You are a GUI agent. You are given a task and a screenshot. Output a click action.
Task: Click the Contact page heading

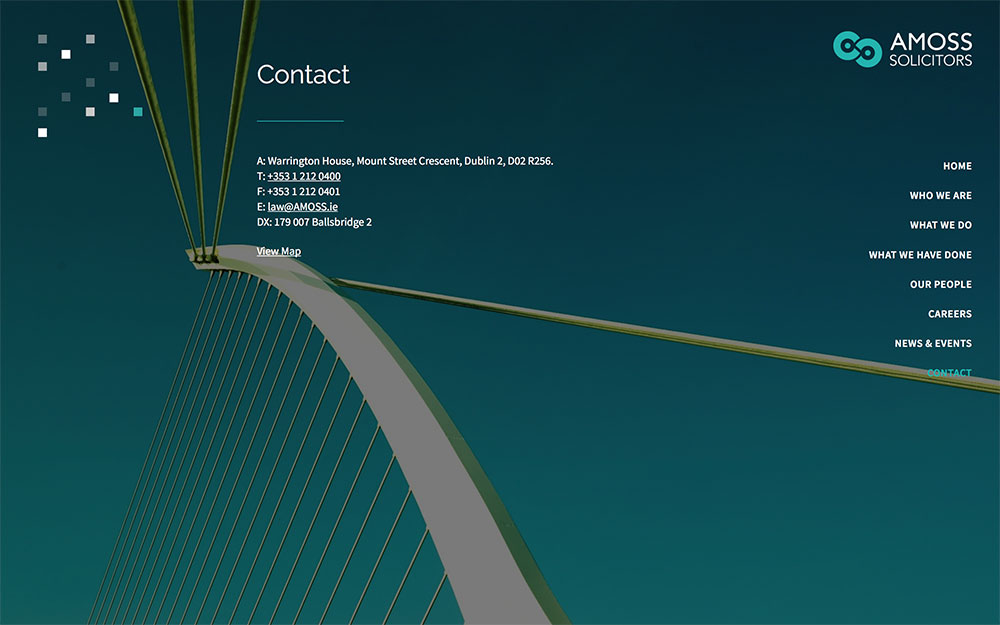pyautogui.click(x=303, y=75)
